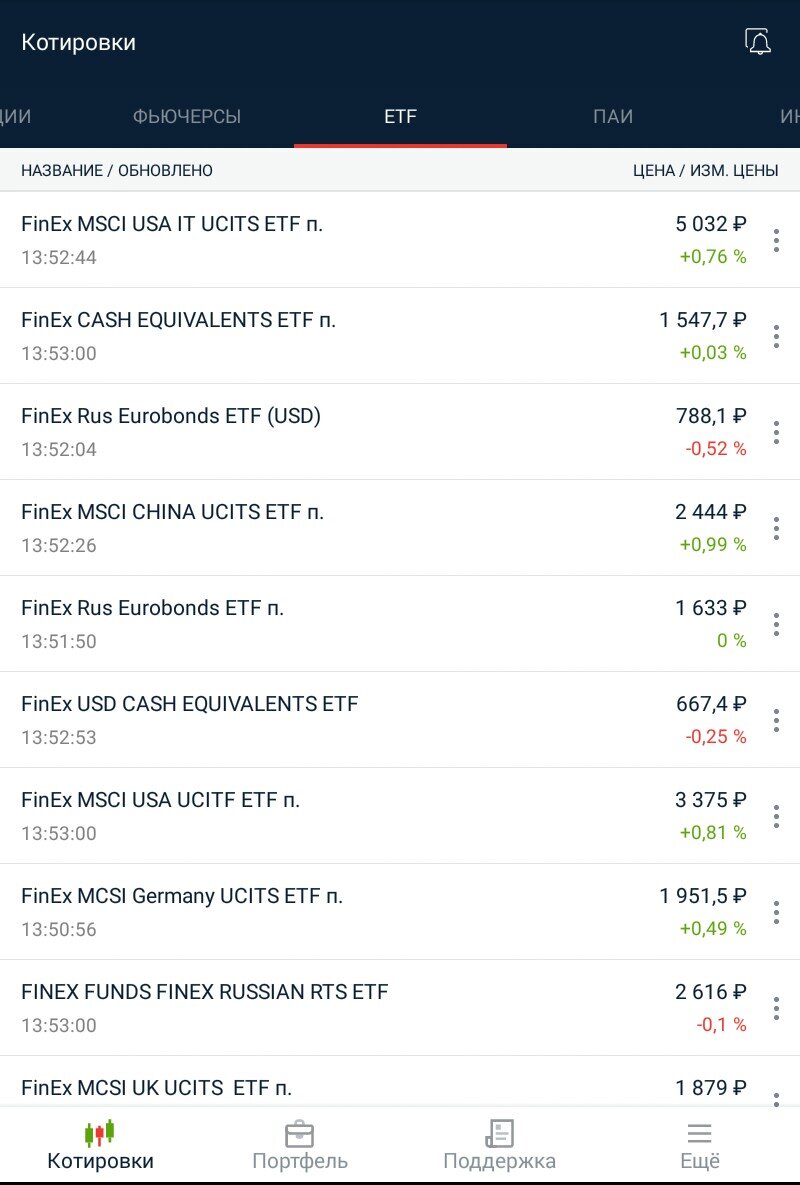Open three-dot menu for FinEx Rus Eurobonds (USD)
Viewport: 800px width, 1185px height.
point(776,432)
